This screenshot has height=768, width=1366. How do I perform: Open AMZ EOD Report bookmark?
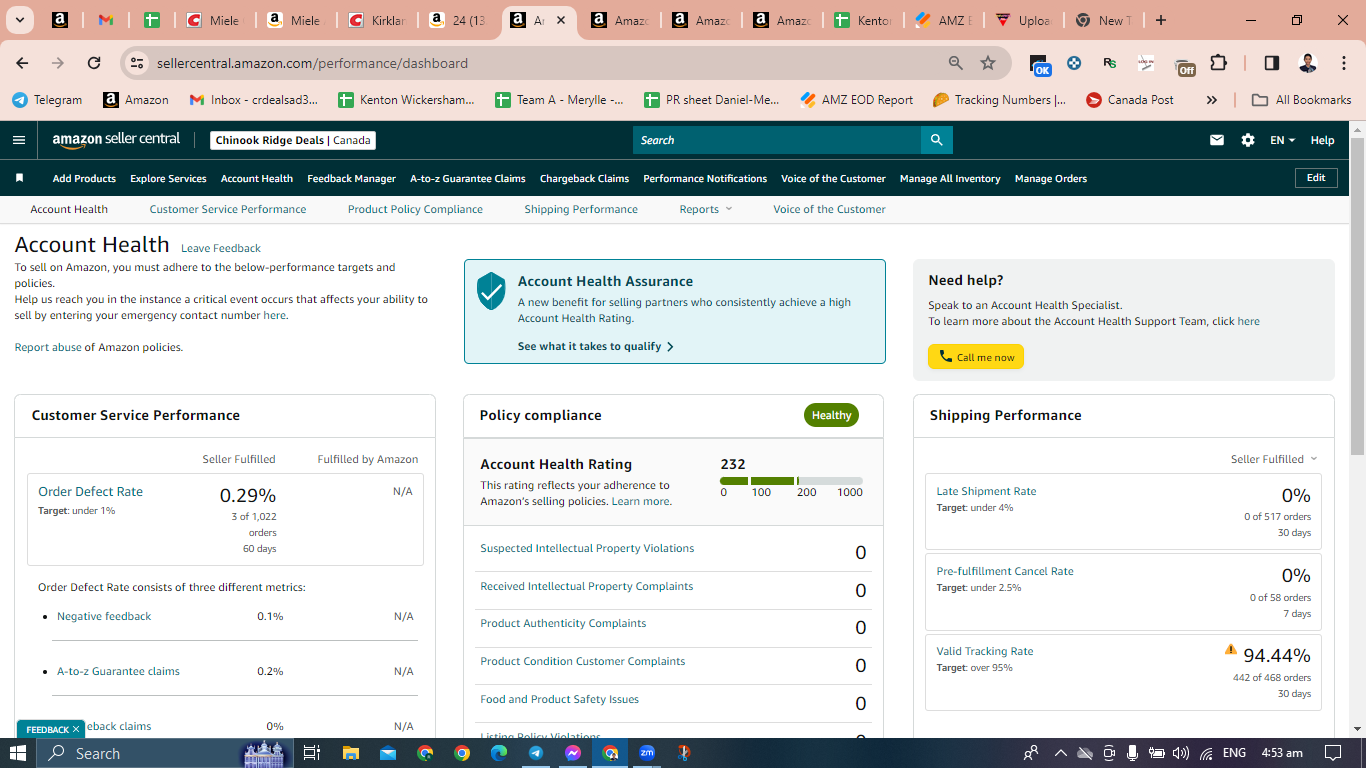point(857,100)
